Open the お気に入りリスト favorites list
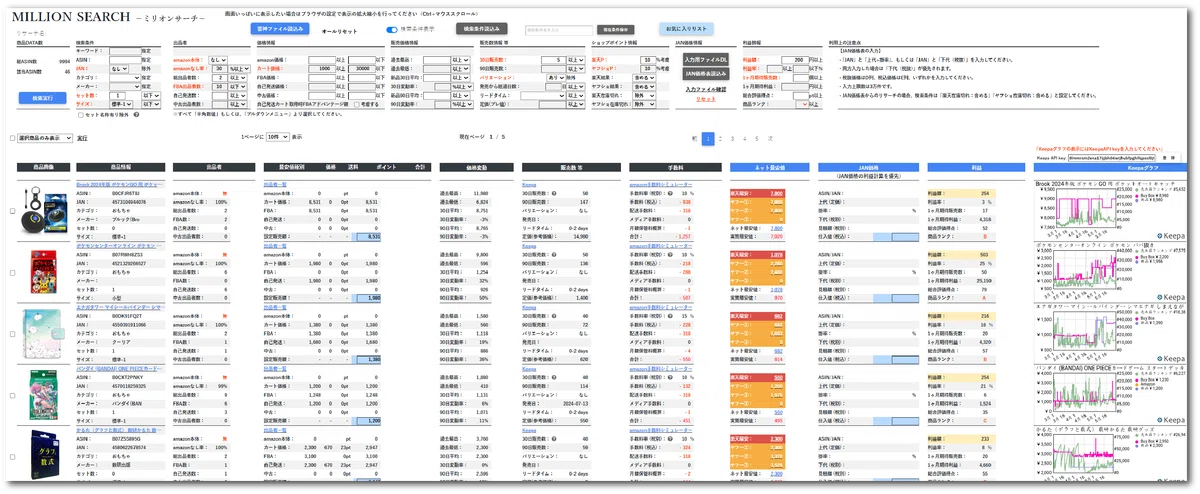 pos(686,29)
